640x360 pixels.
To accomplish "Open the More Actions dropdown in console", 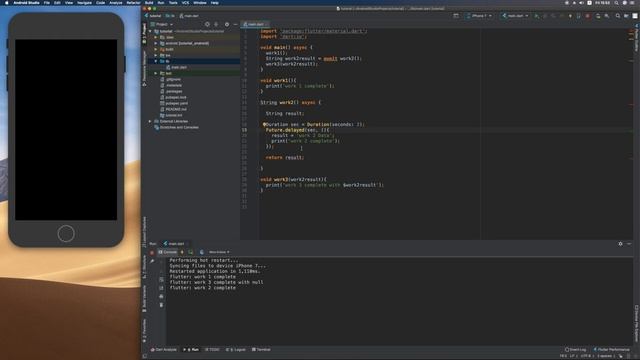I will coord(219,252).
